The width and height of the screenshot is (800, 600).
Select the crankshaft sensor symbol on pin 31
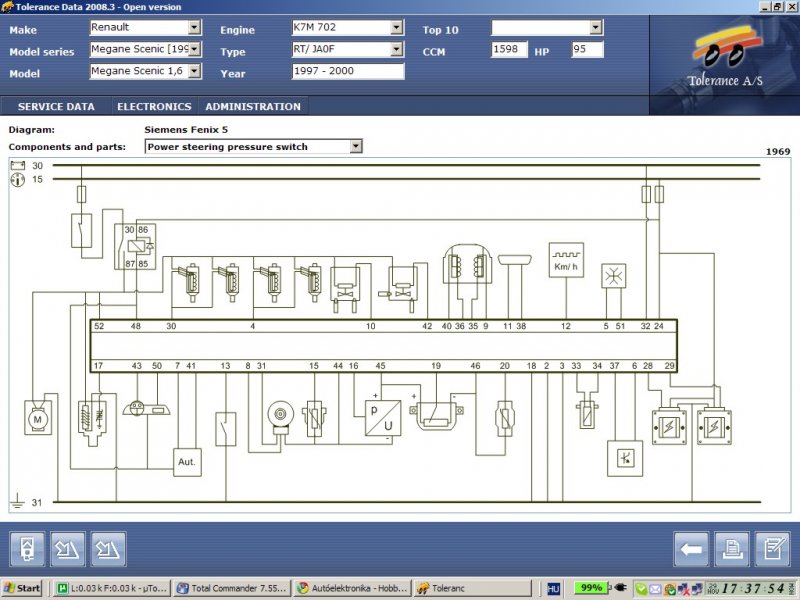pos(281,417)
